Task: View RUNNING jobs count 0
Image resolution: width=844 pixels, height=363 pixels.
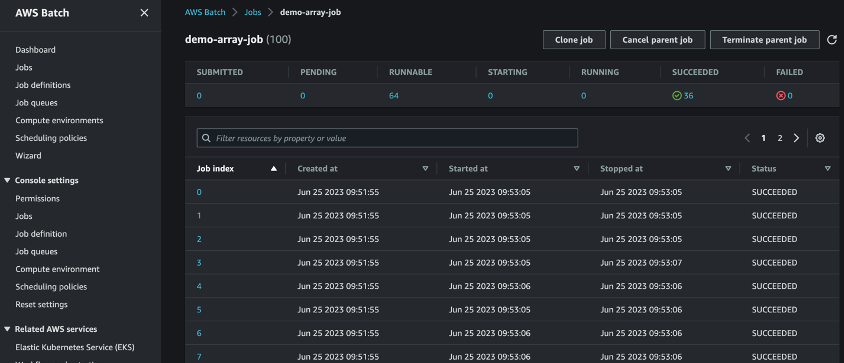Action: (x=584, y=96)
